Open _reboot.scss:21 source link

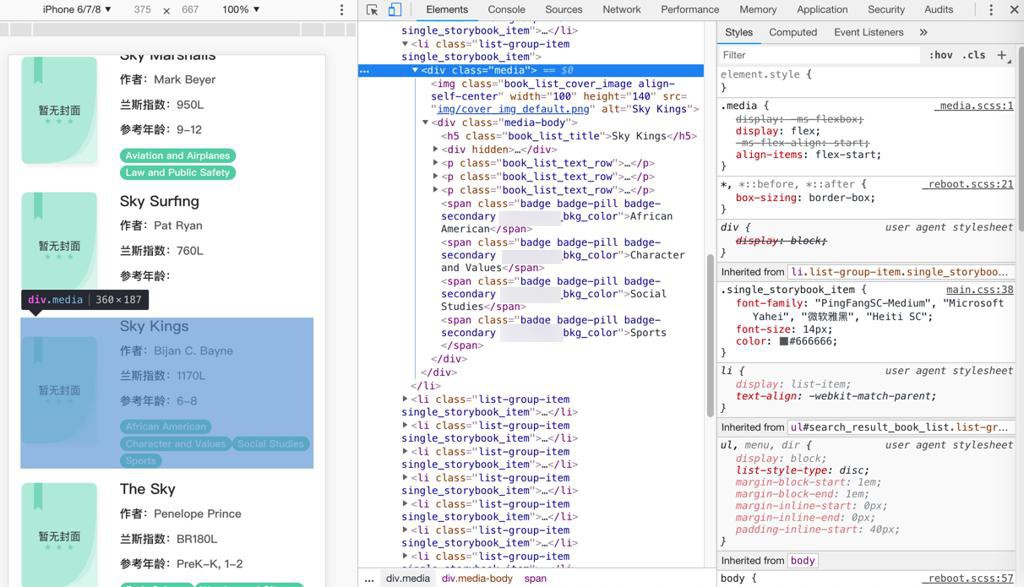[968, 184]
